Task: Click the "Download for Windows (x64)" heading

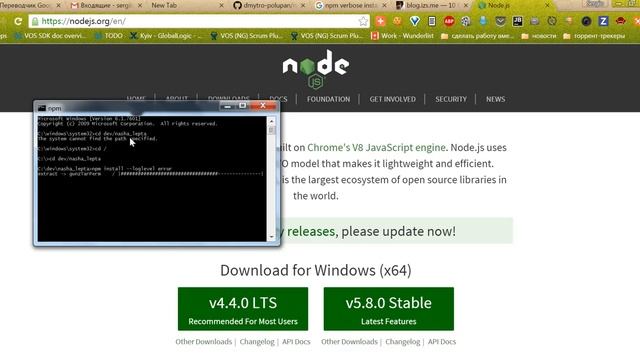Action: pos(316,270)
